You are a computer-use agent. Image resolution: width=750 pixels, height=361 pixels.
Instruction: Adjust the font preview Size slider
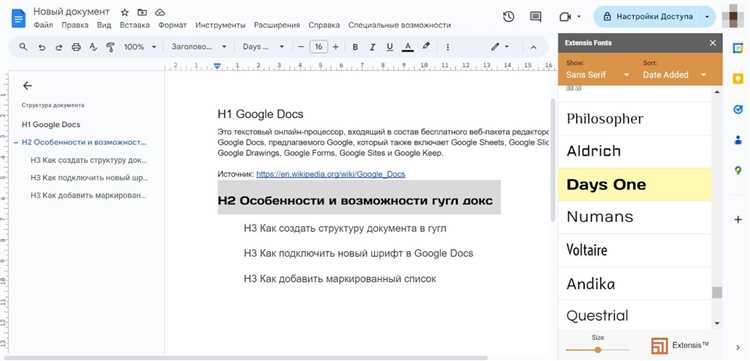click(x=598, y=350)
